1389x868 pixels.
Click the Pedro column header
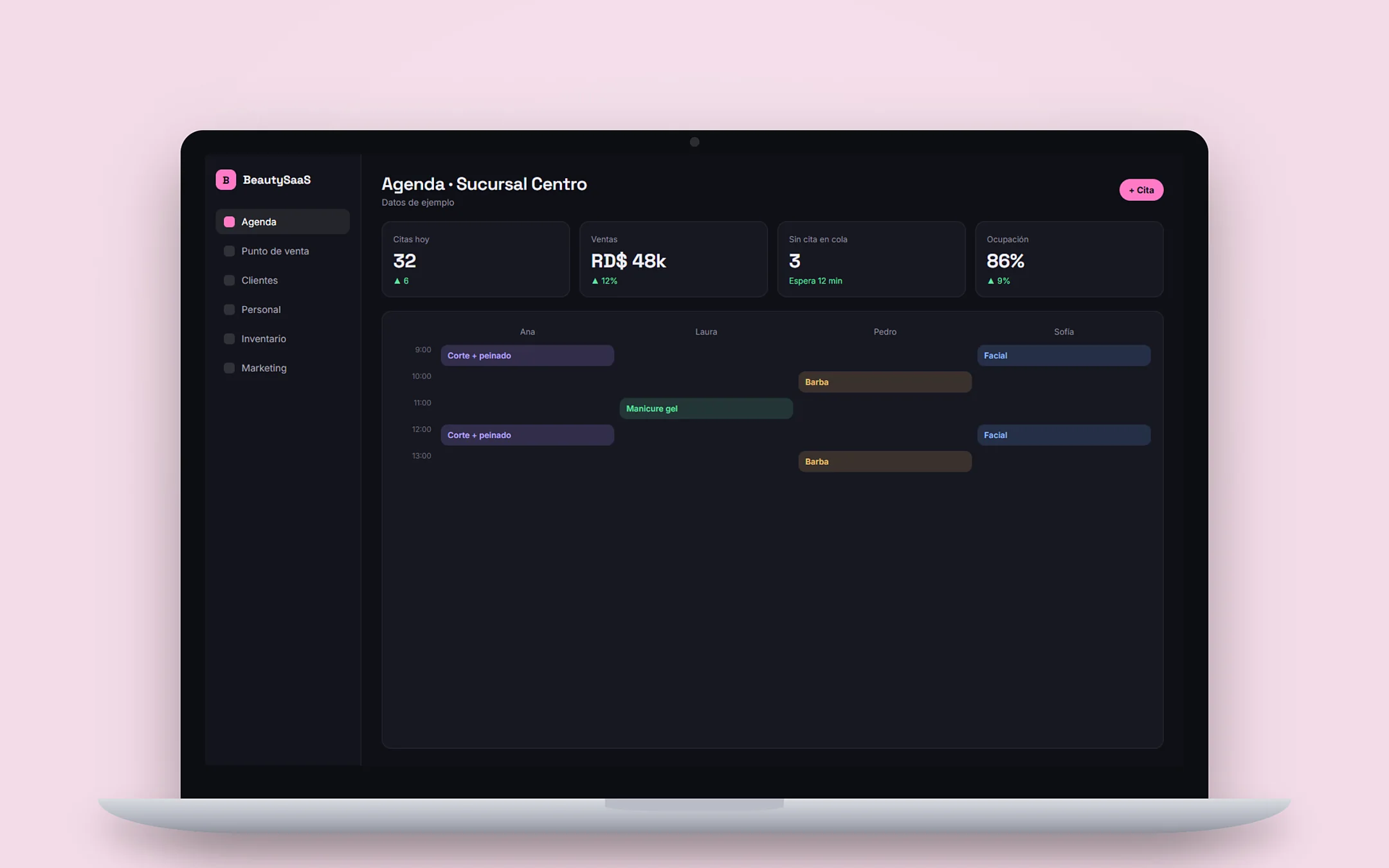(885, 332)
